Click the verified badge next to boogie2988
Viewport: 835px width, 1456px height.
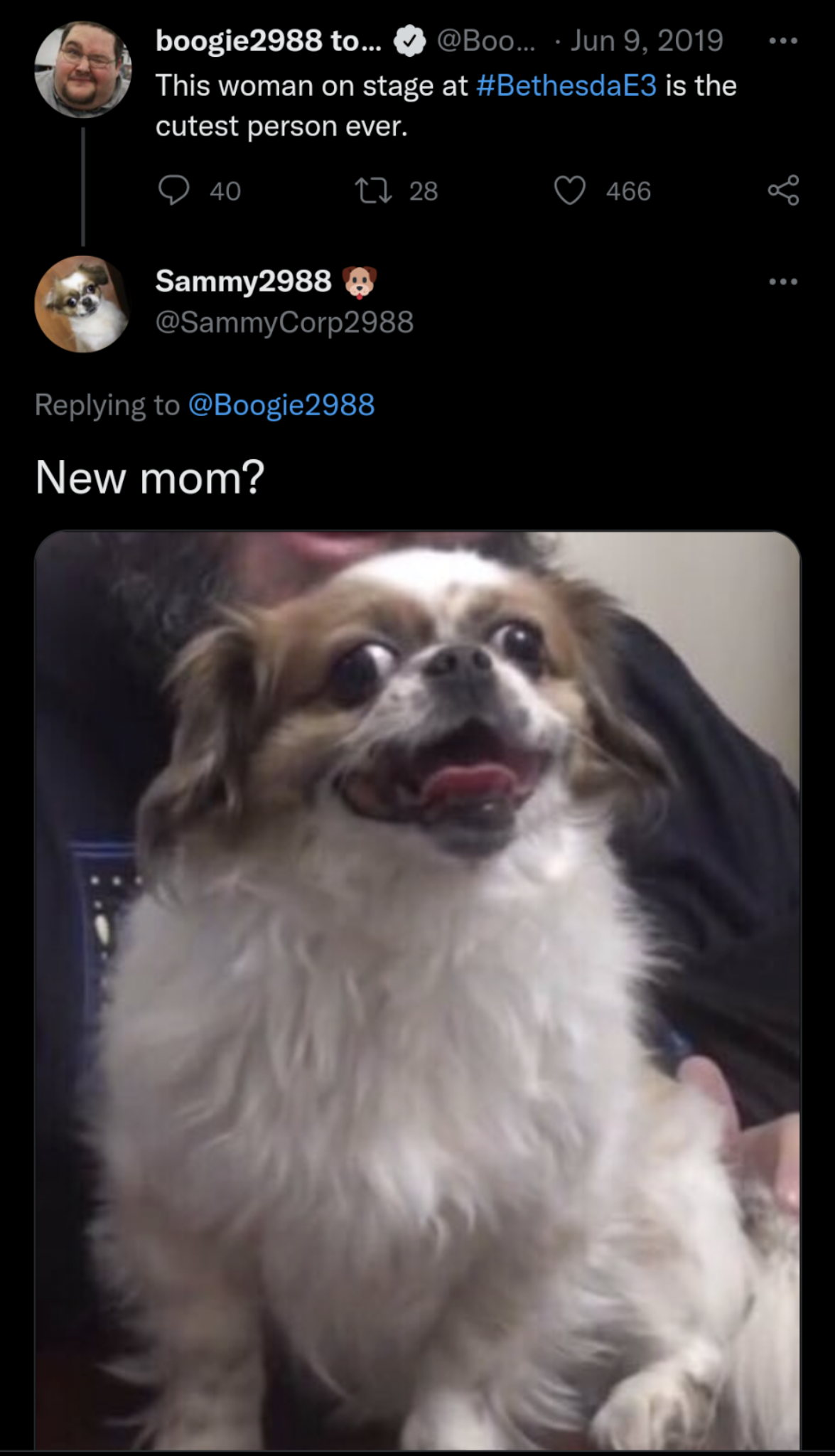pos(409,41)
